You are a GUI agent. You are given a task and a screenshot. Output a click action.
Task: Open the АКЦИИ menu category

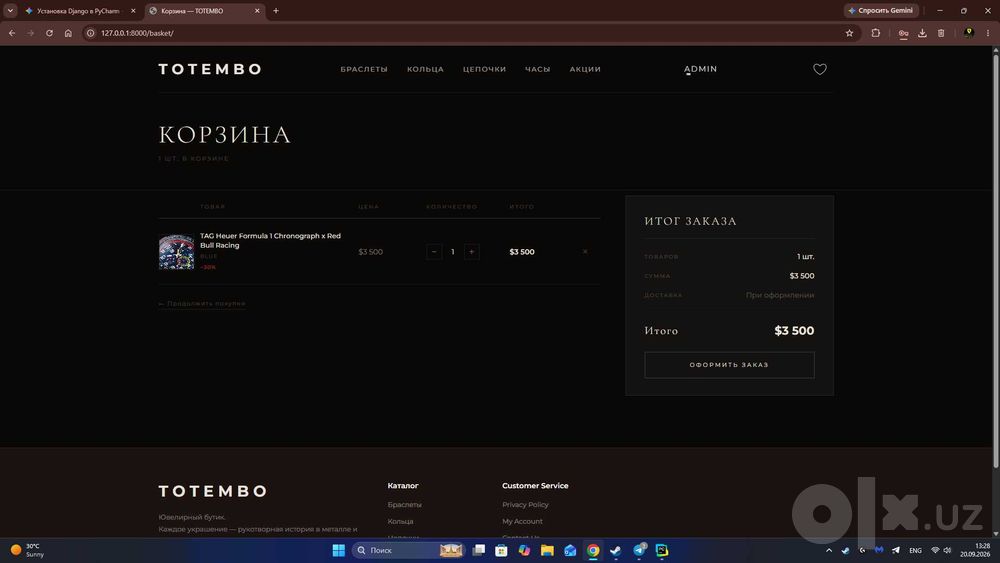click(585, 69)
